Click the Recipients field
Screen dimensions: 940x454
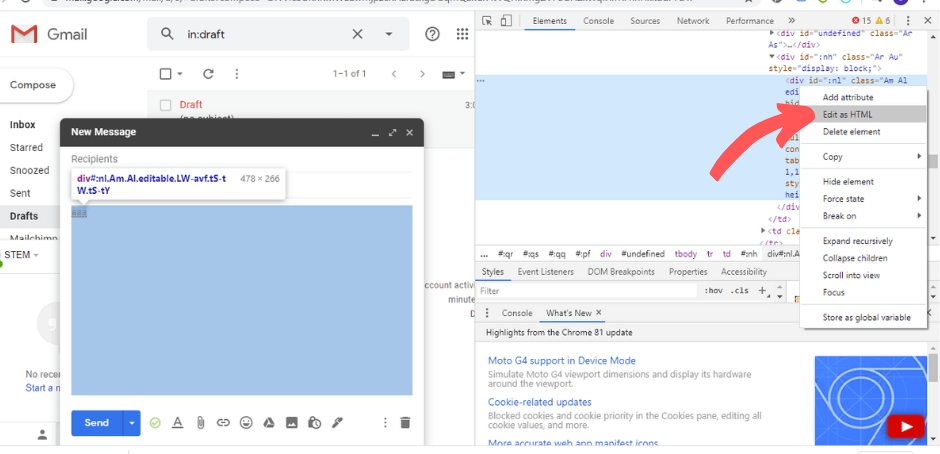[242, 160]
